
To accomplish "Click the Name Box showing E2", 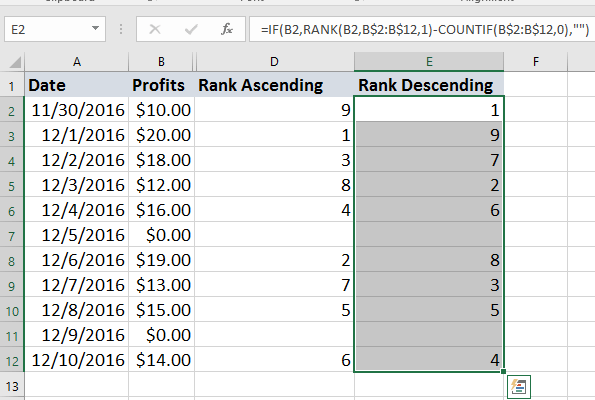I will pyautogui.click(x=55, y=29).
